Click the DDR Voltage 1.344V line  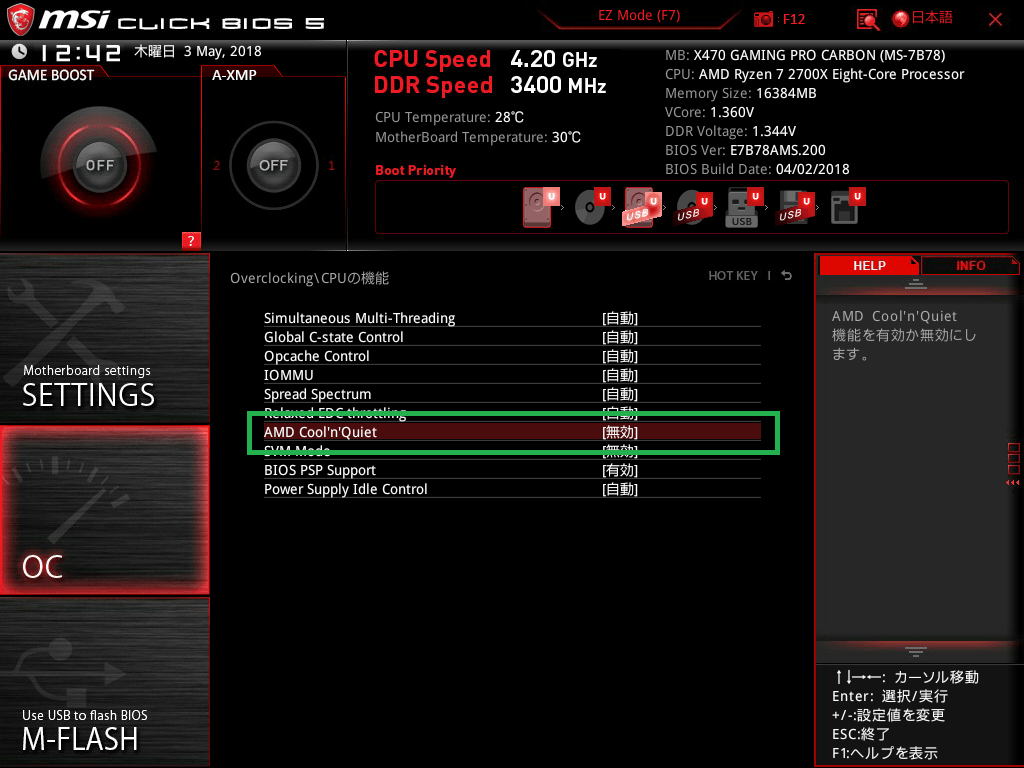point(730,131)
